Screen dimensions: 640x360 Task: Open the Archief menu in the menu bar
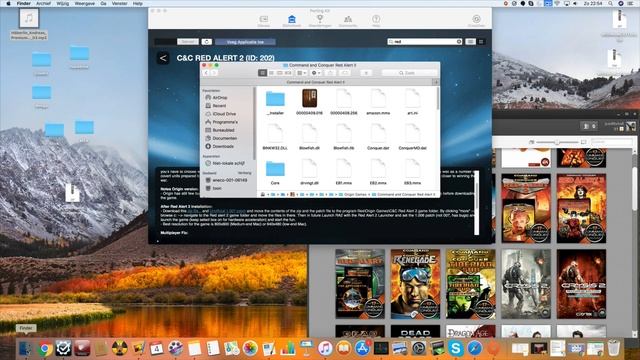pos(43,3)
